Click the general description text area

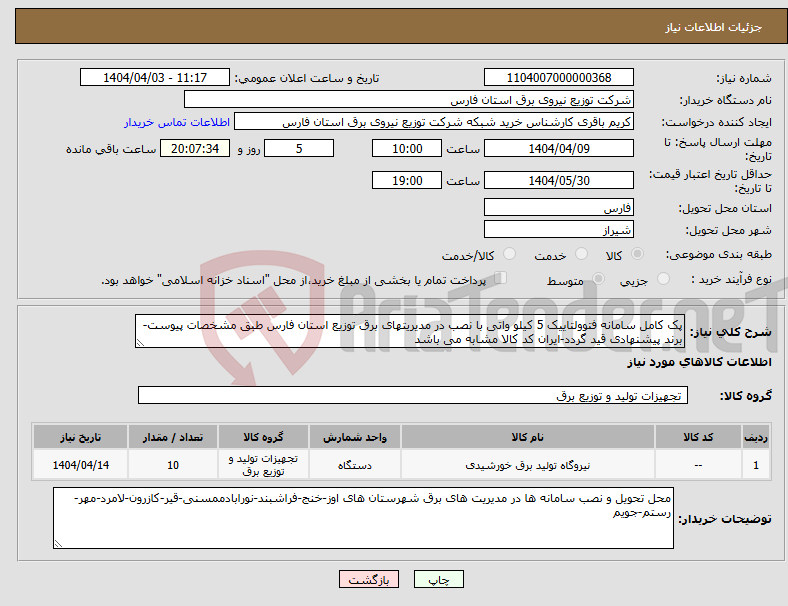[x=410, y=332]
